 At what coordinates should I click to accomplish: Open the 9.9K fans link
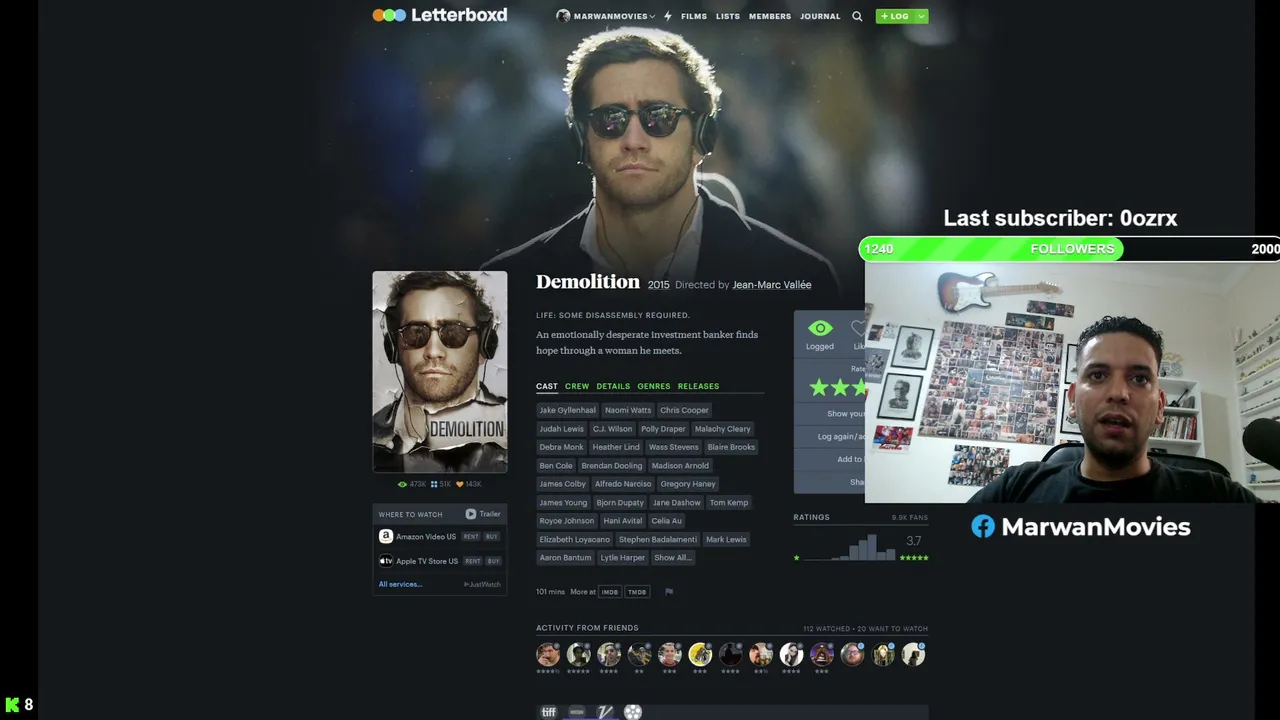[910, 518]
